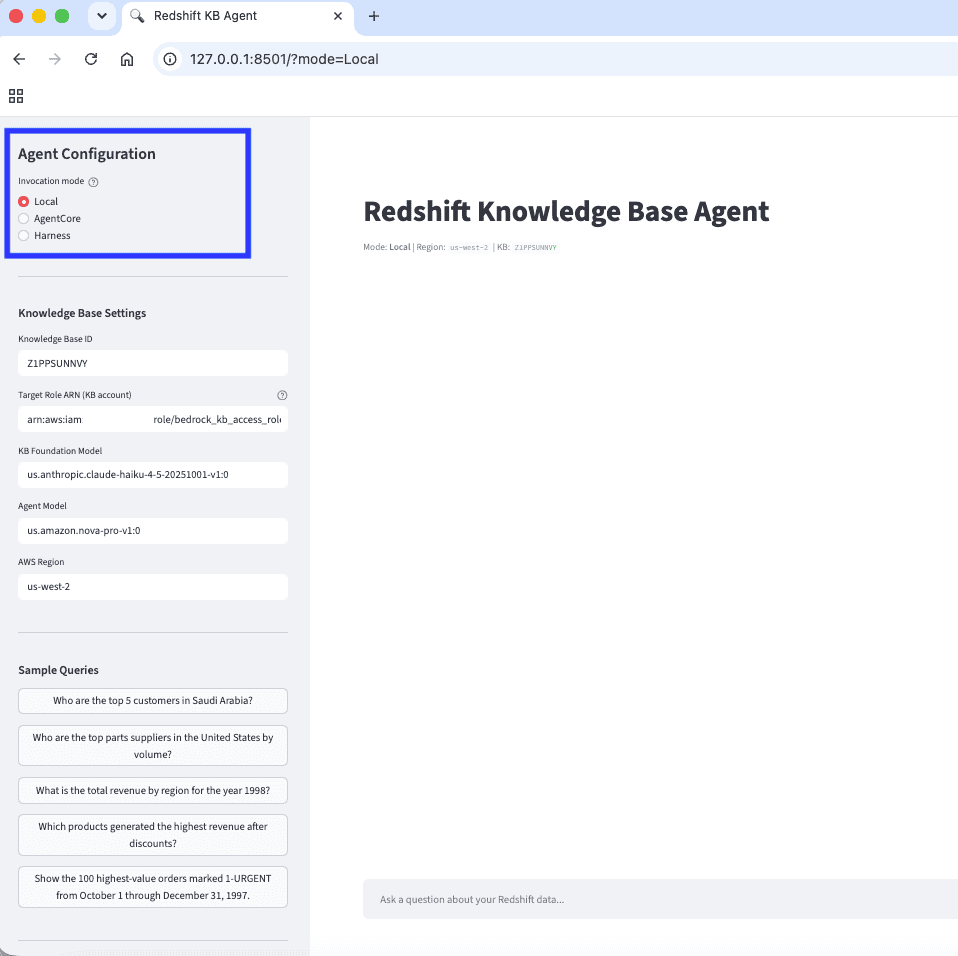Click the Redshift Knowledge Base Agent heading
This screenshot has height=956, width=958.
pos(566,211)
